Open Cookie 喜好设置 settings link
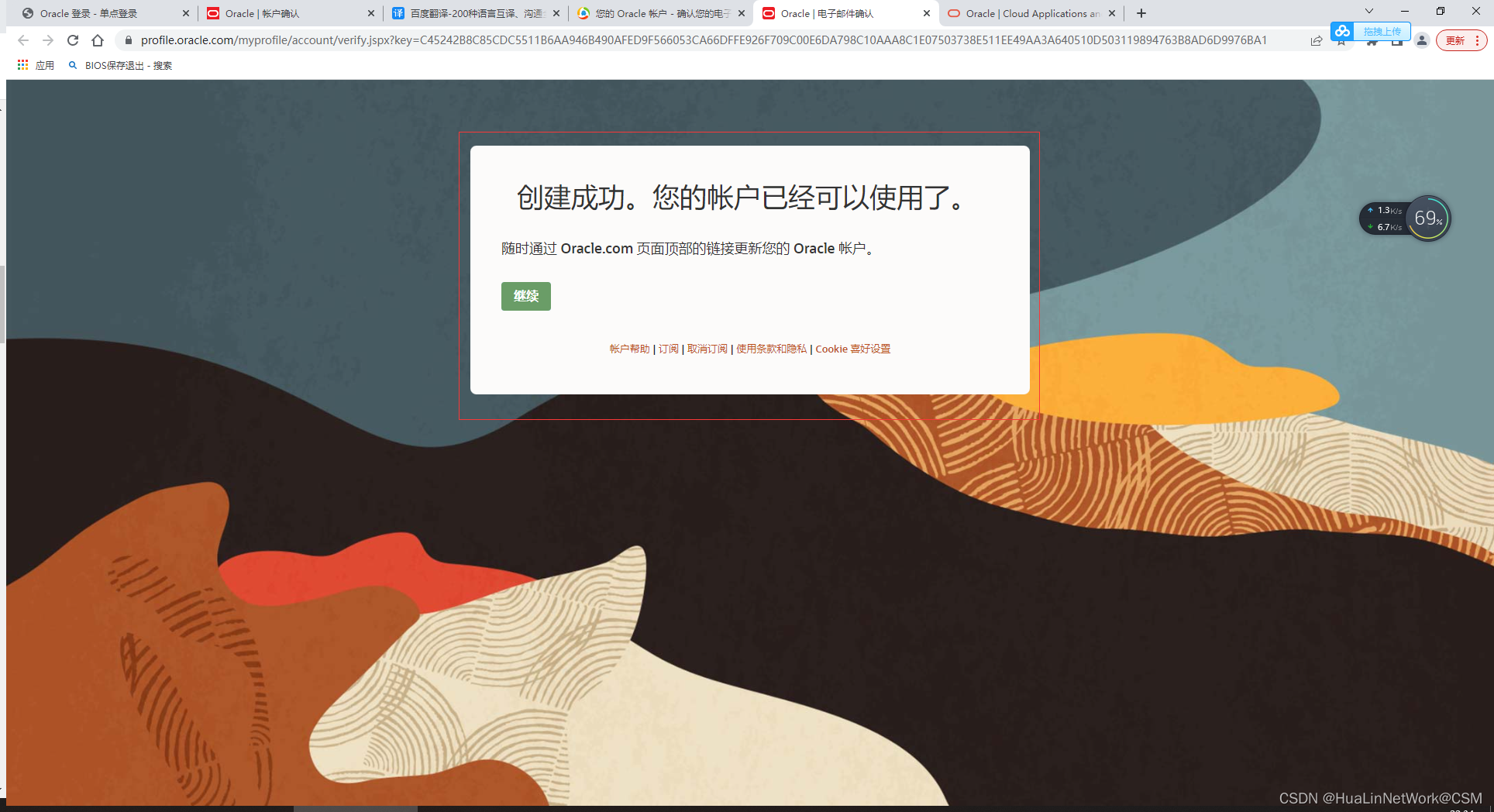 852,349
